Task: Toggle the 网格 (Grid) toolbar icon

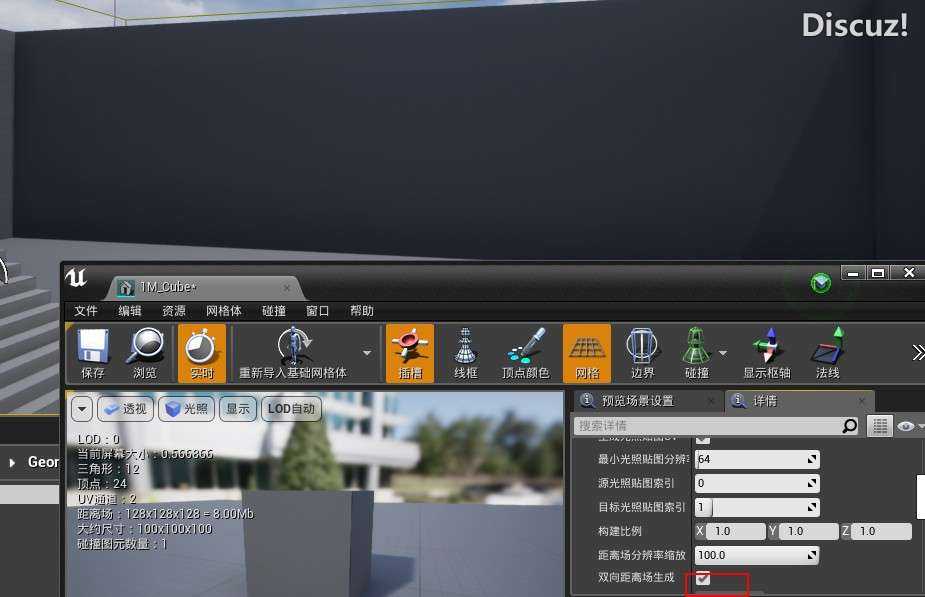Action: [587, 347]
